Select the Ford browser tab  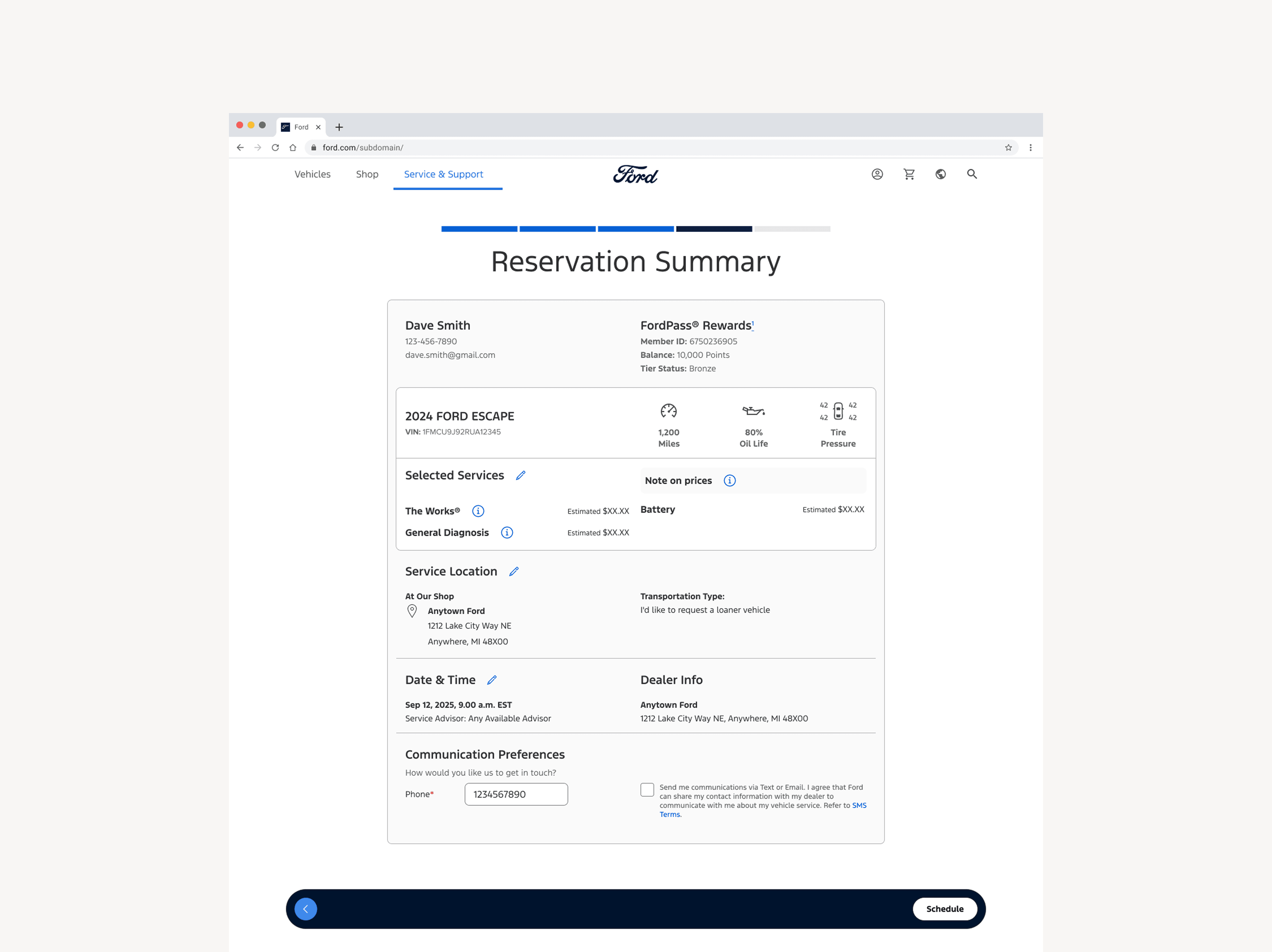(x=301, y=127)
